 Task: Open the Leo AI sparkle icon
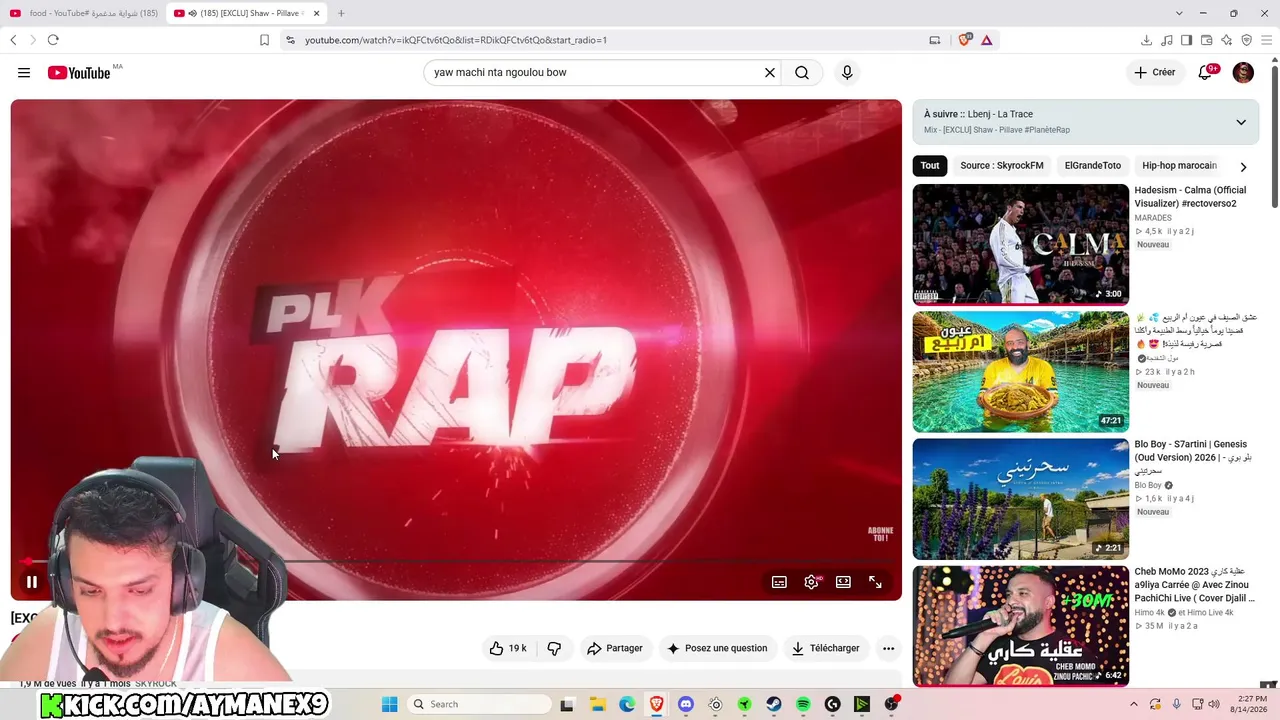point(1226,40)
